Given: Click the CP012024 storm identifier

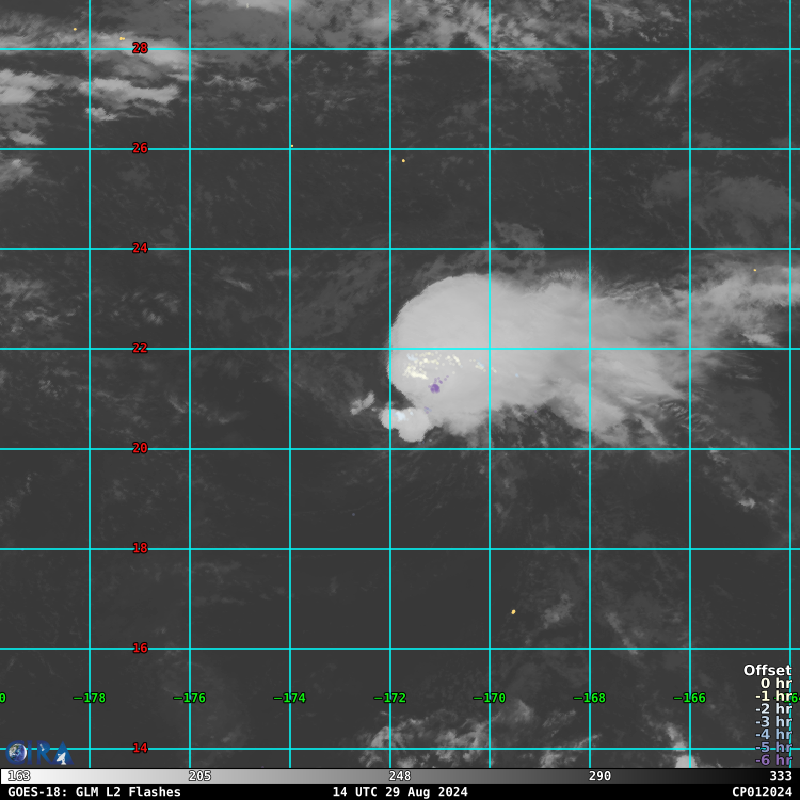Looking at the screenshot, I should (762, 792).
